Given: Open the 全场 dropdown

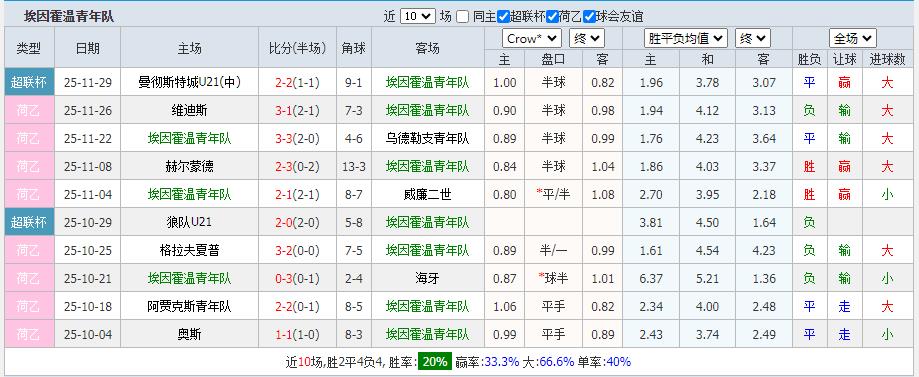Looking at the screenshot, I should click(x=853, y=39).
